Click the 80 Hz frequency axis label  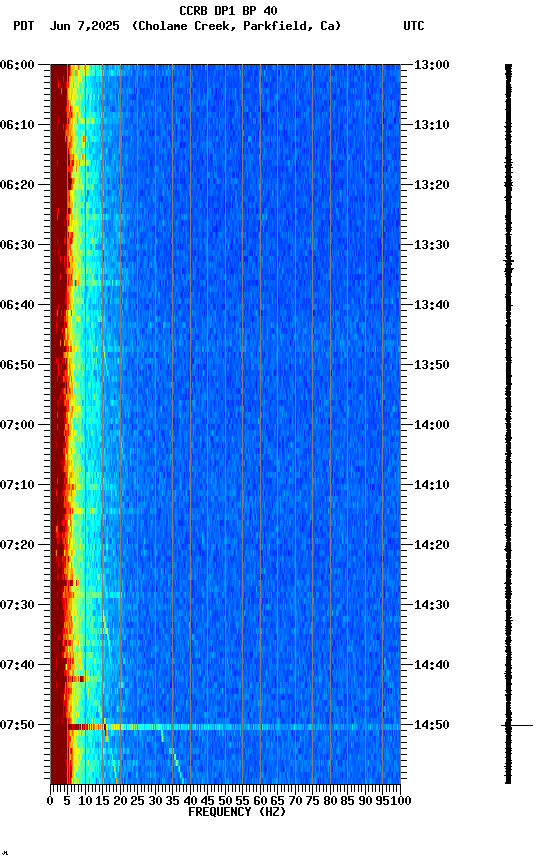330,801
